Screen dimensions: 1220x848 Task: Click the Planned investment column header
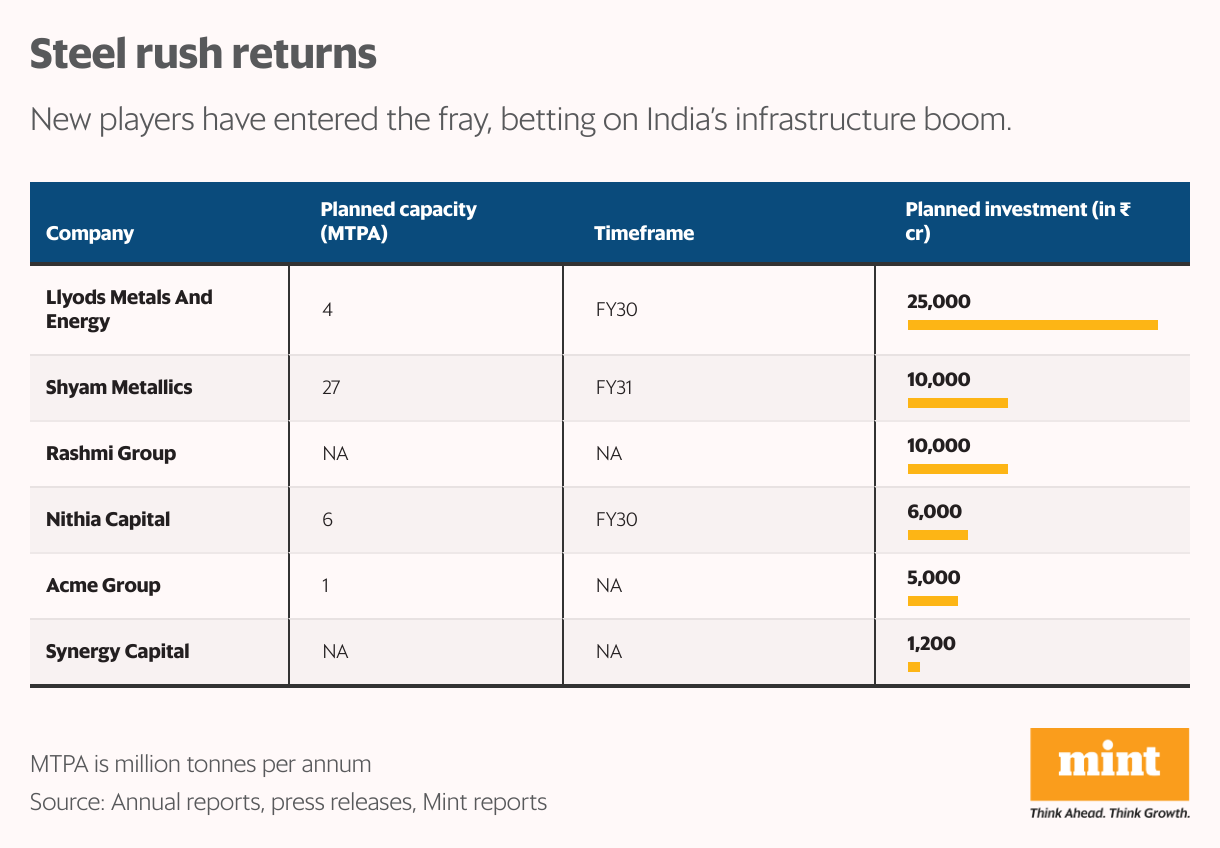pyautogui.click(x=1018, y=221)
